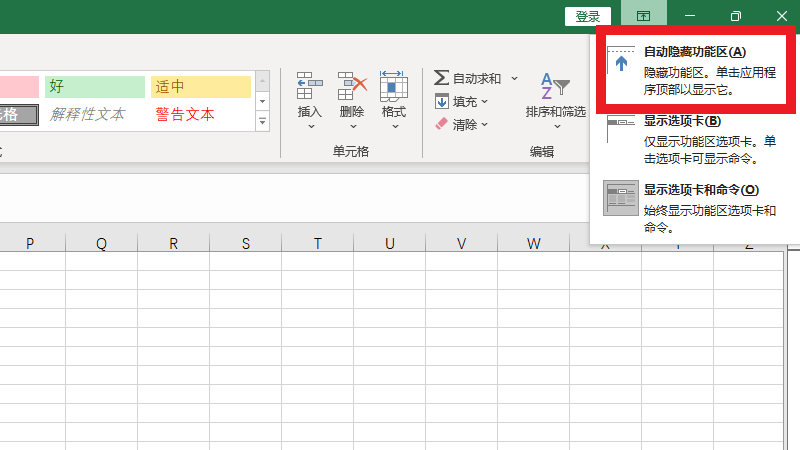Apply the 适中 cell style

201,87
